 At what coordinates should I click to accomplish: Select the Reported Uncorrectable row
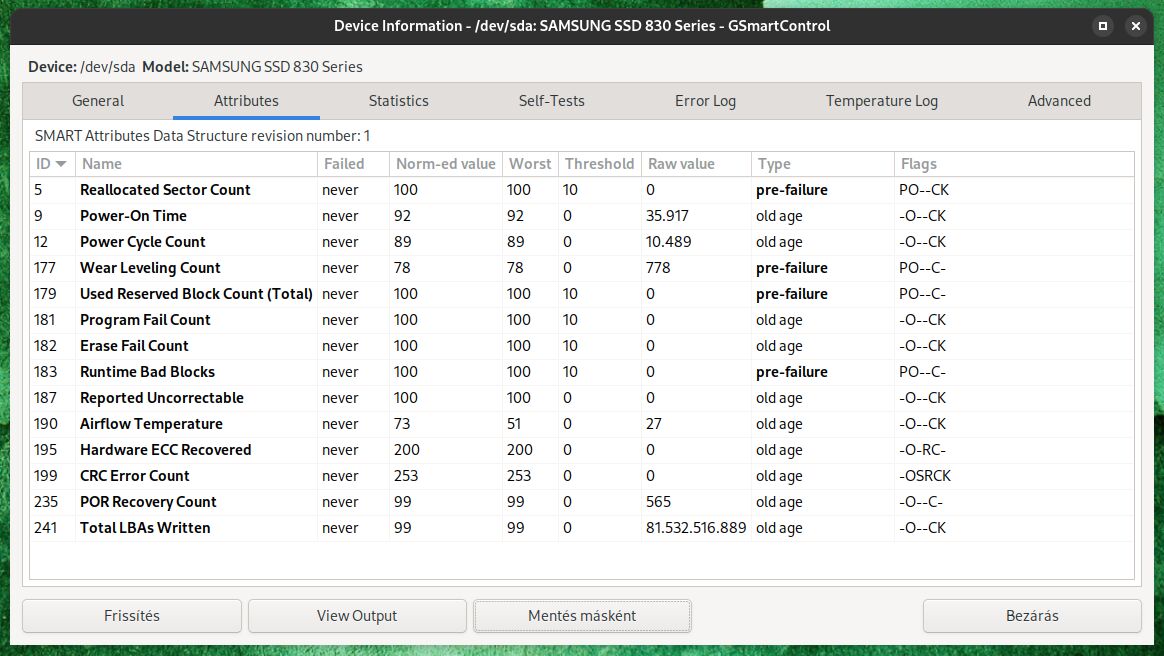(582, 398)
